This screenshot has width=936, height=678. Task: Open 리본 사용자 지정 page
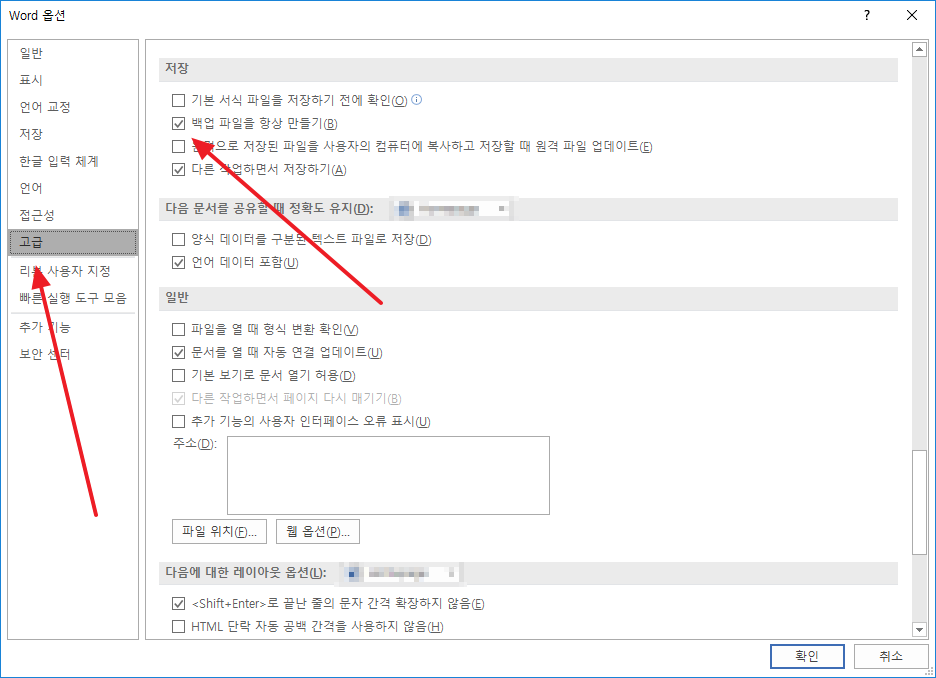(73, 271)
